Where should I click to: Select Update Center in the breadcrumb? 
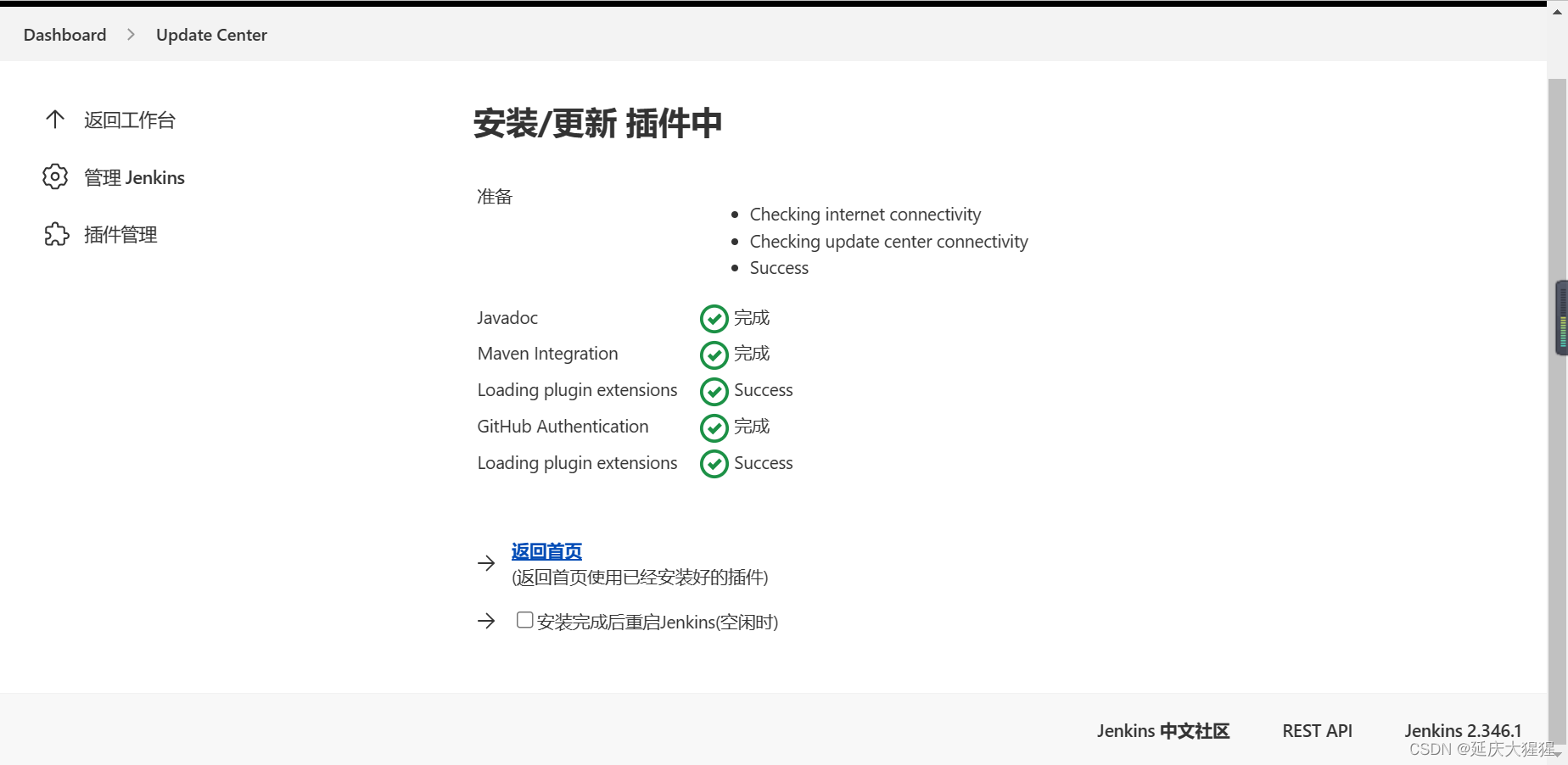click(211, 35)
